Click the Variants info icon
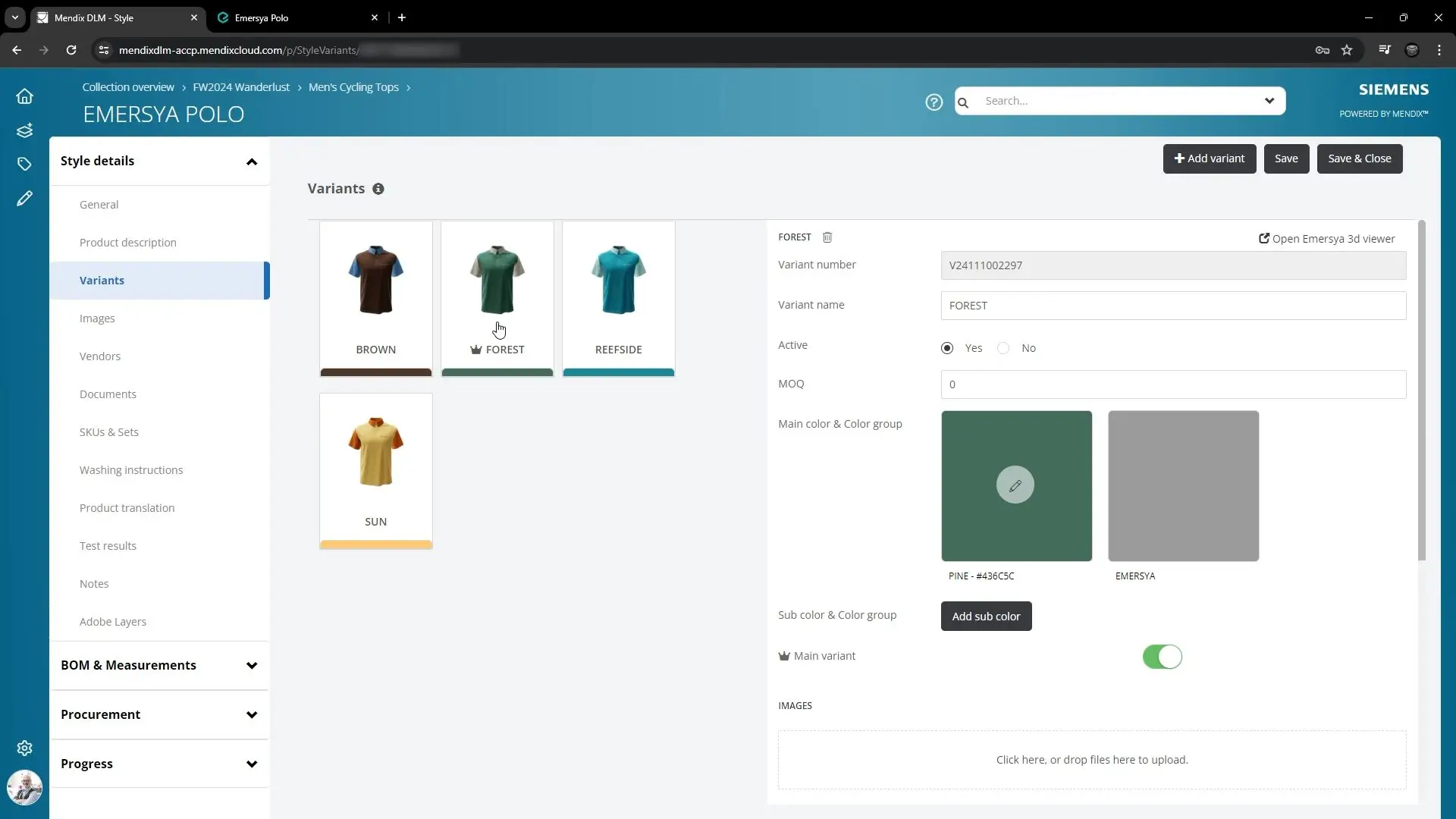The width and height of the screenshot is (1456, 819). click(x=378, y=189)
